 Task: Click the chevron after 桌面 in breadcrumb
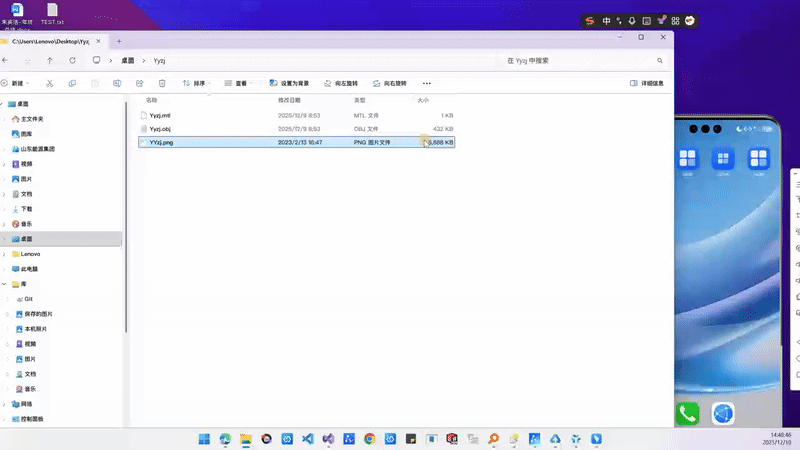pos(143,61)
